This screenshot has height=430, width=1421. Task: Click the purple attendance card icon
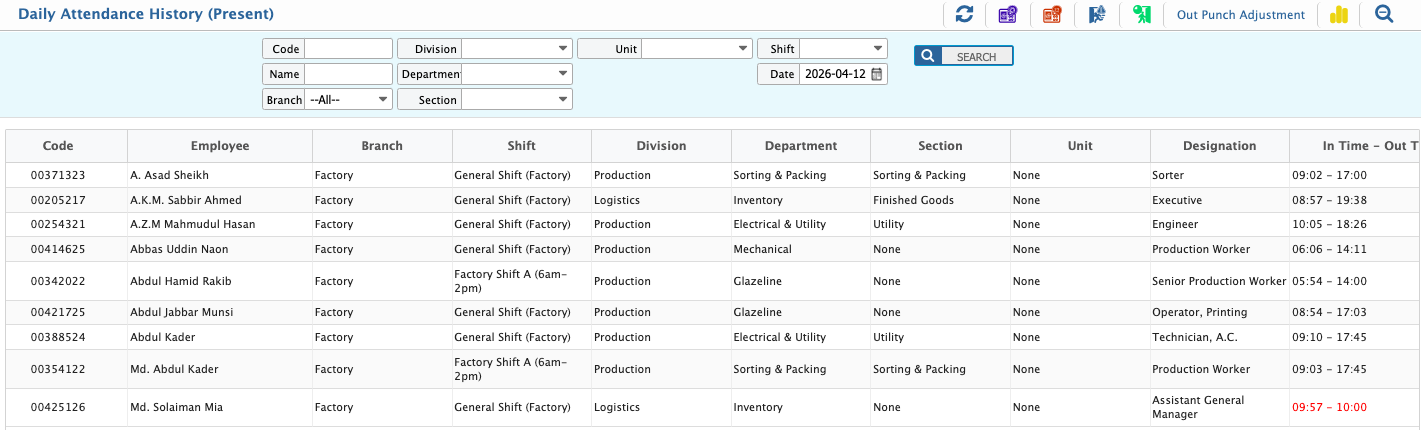click(x=1007, y=14)
